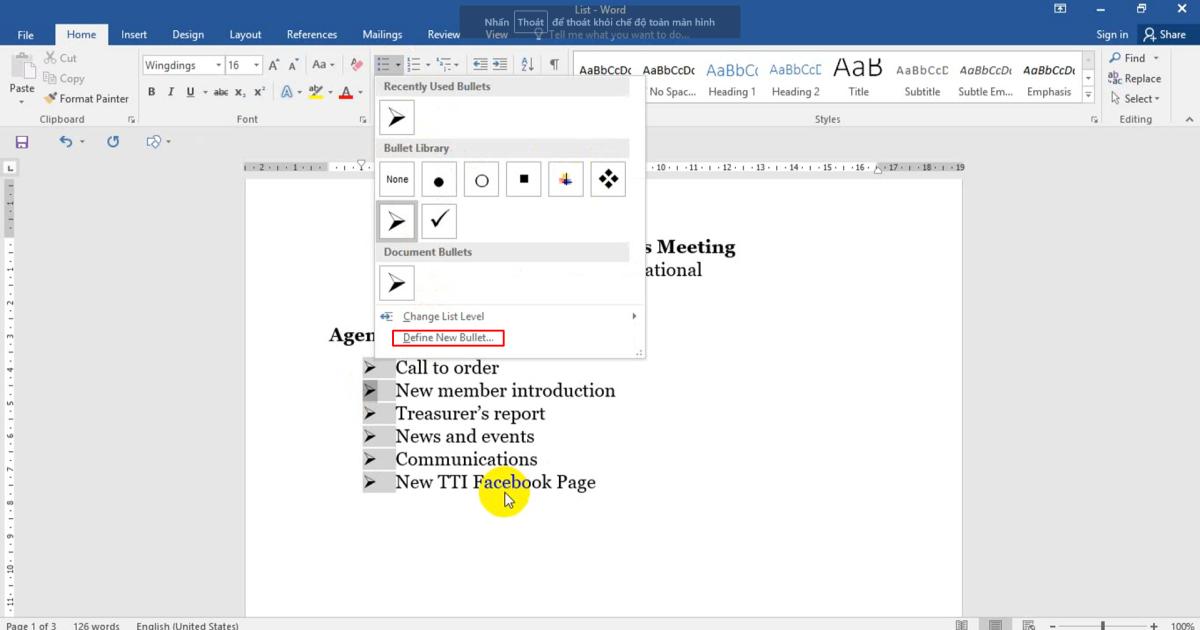Click the Sort icon in Paragraph group
This screenshot has width=1200, height=630.
tap(527, 65)
